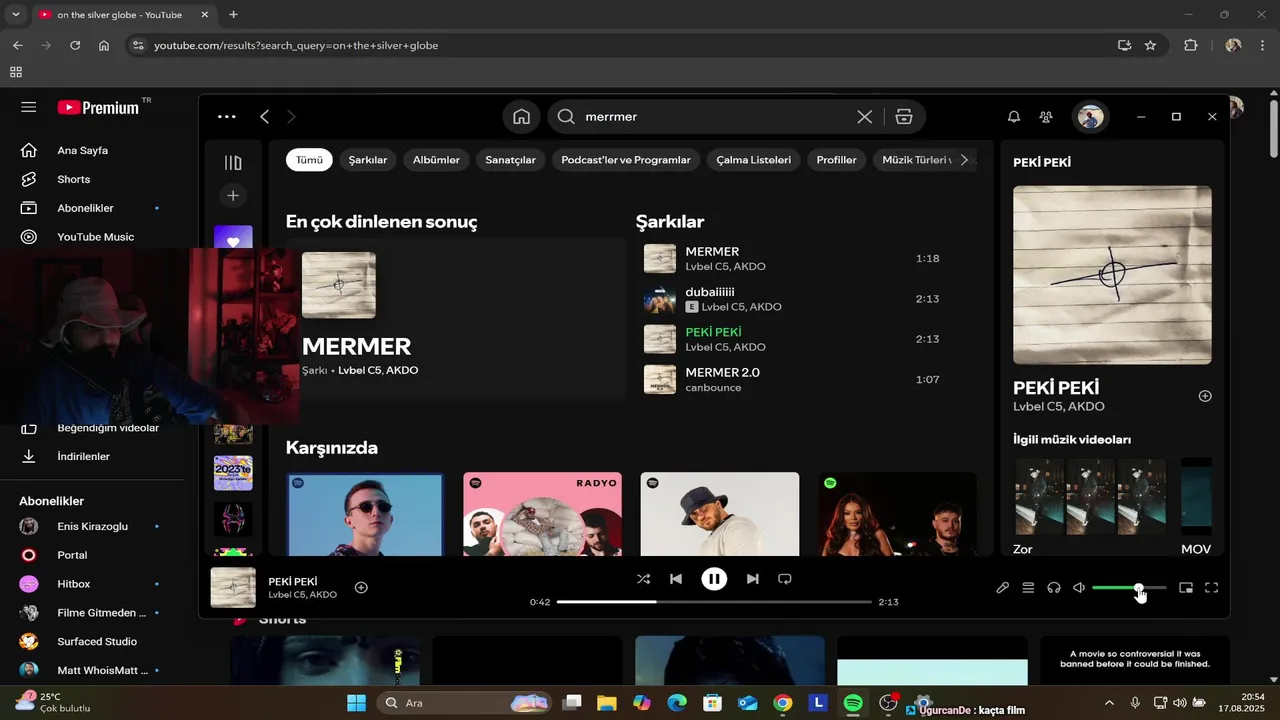
Task: Open the play queue icon
Action: pos(1028,588)
